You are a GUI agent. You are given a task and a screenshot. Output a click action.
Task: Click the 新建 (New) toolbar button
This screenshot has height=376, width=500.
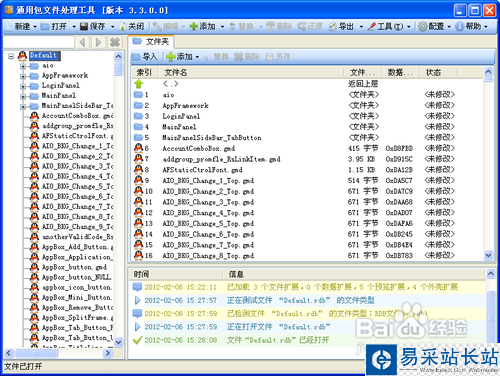(x=19, y=26)
